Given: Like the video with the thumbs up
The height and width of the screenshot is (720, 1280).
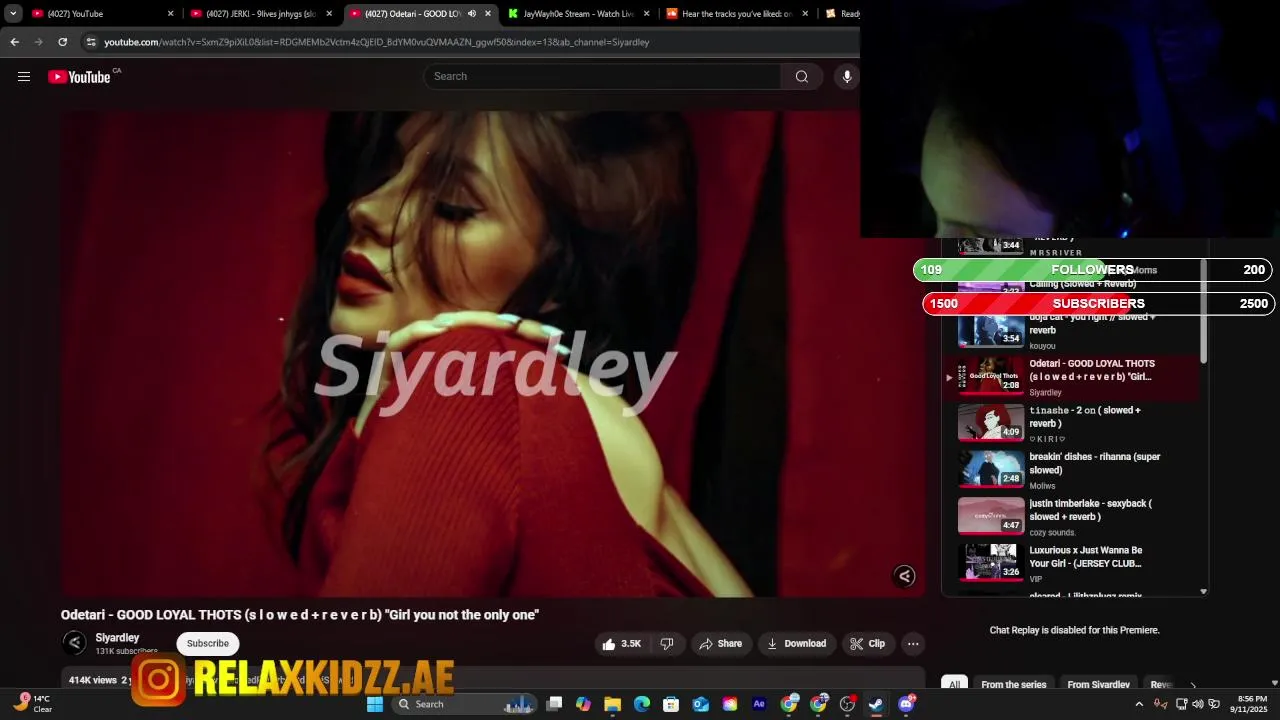Looking at the screenshot, I should (620, 644).
